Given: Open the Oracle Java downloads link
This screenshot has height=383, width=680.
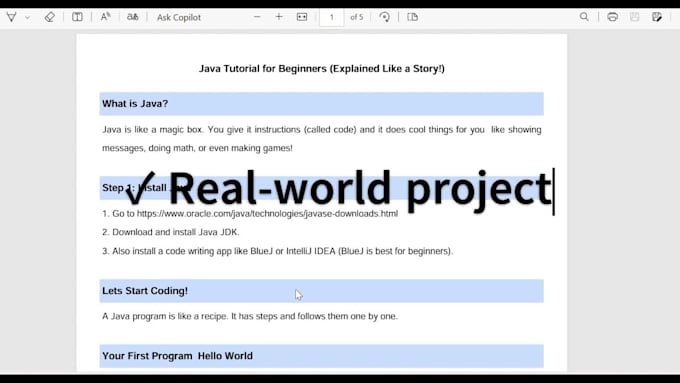Looking at the screenshot, I should 267,213.
